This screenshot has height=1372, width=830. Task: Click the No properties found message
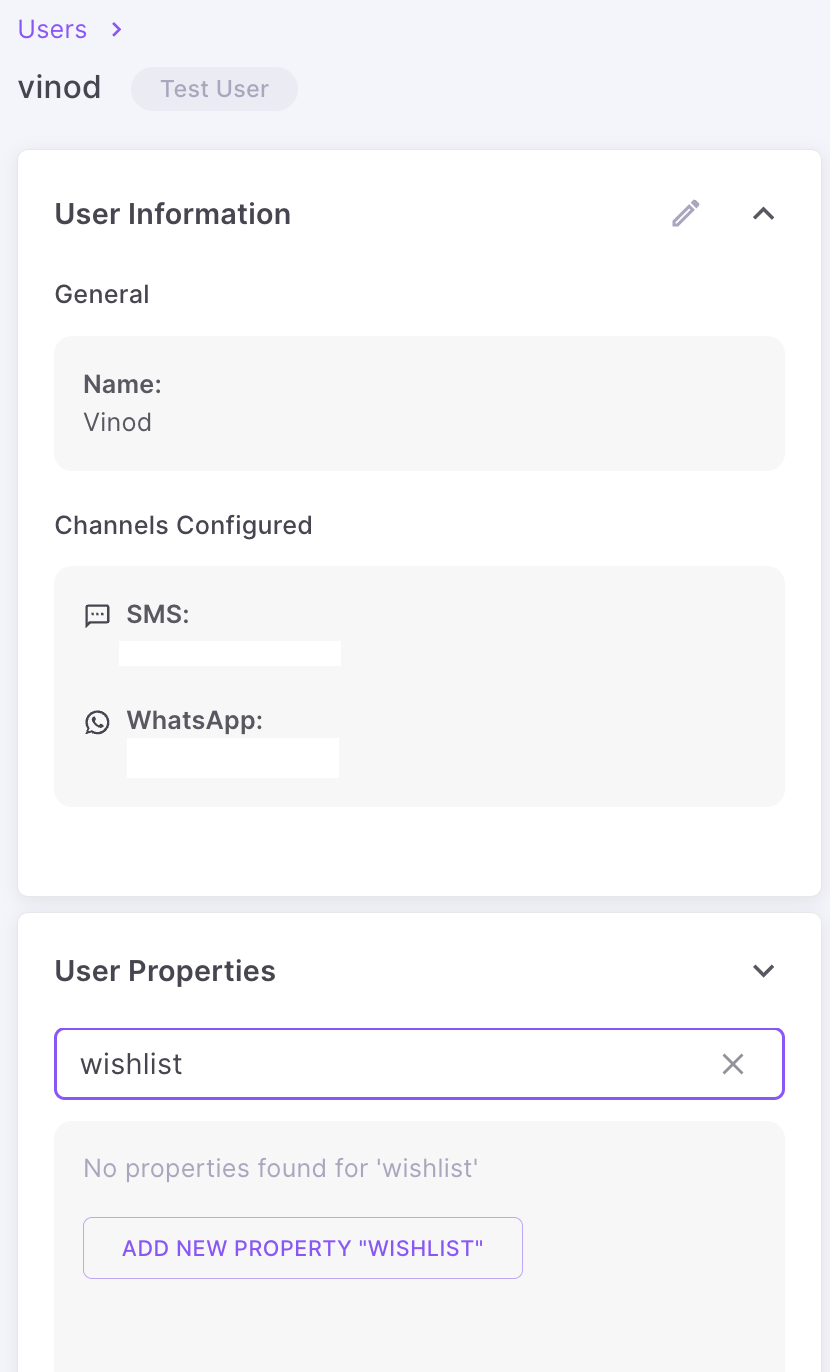(280, 1168)
